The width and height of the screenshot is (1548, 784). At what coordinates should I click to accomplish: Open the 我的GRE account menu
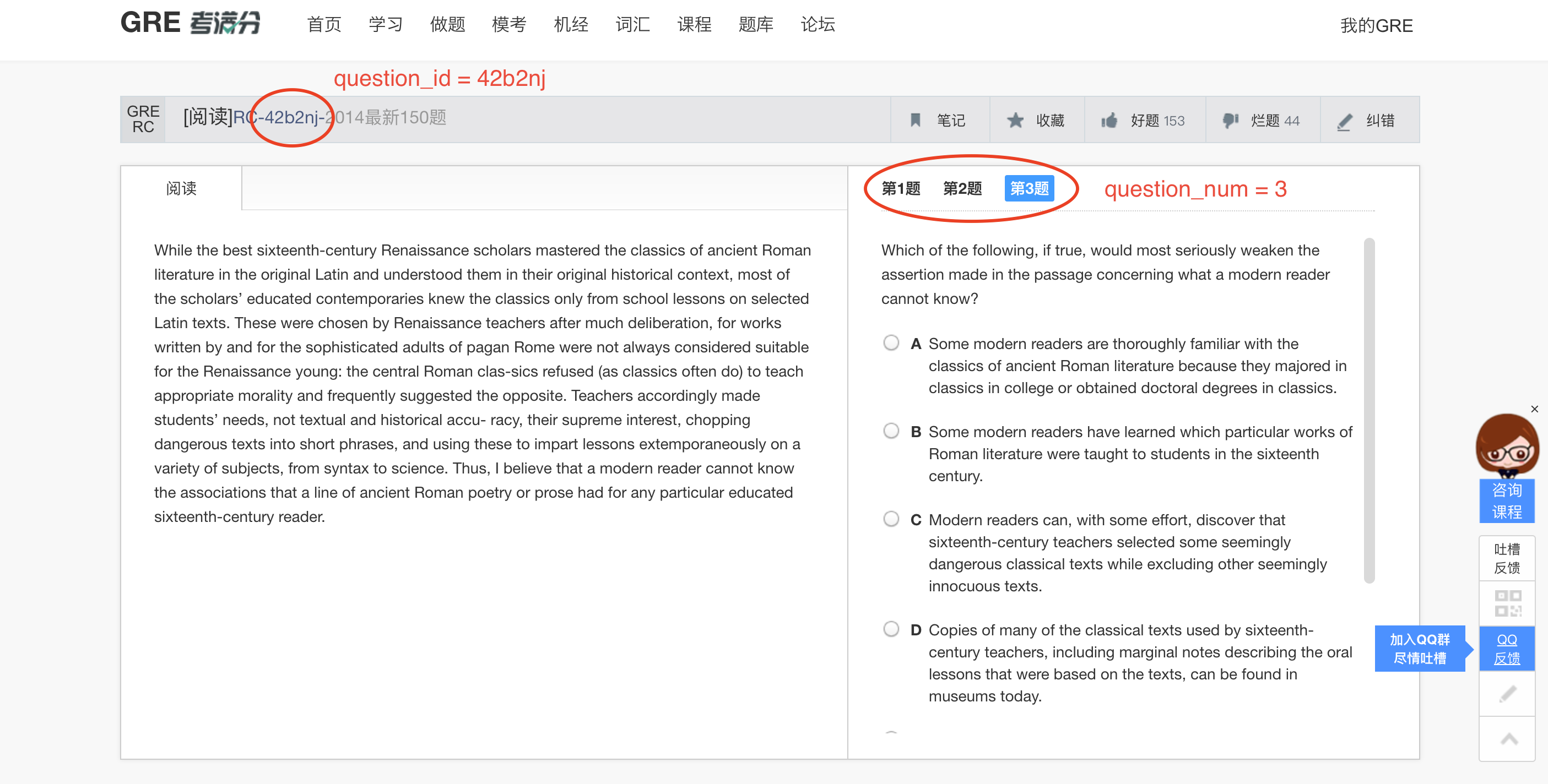(x=1376, y=26)
